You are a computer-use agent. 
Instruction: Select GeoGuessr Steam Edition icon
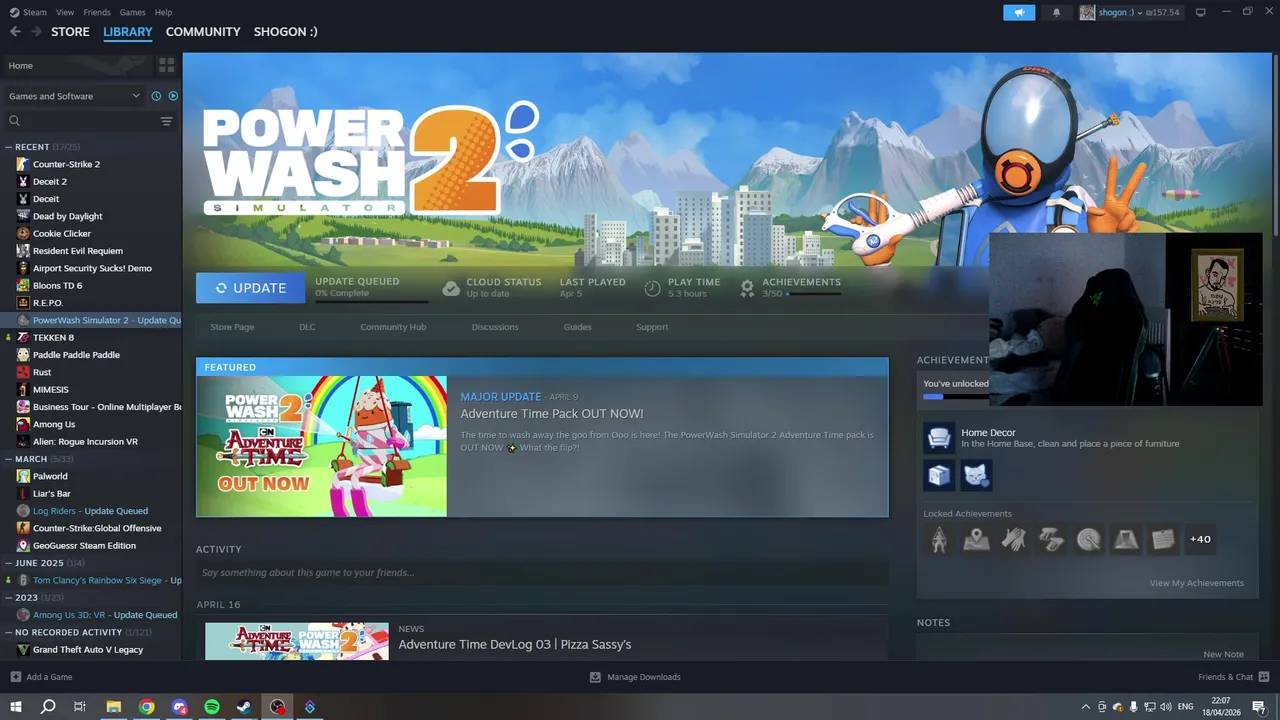23,545
